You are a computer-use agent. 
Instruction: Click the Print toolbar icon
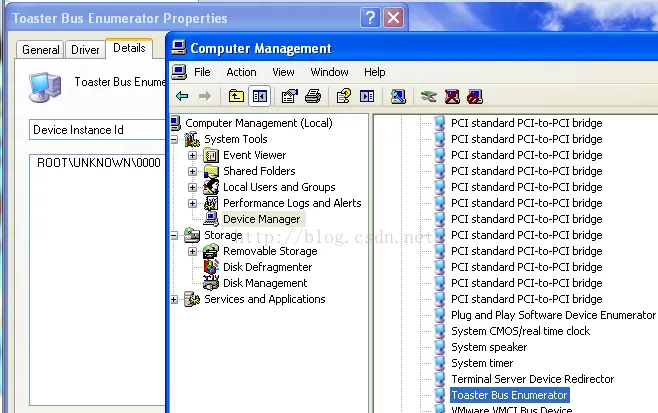pyautogui.click(x=313, y=97)
